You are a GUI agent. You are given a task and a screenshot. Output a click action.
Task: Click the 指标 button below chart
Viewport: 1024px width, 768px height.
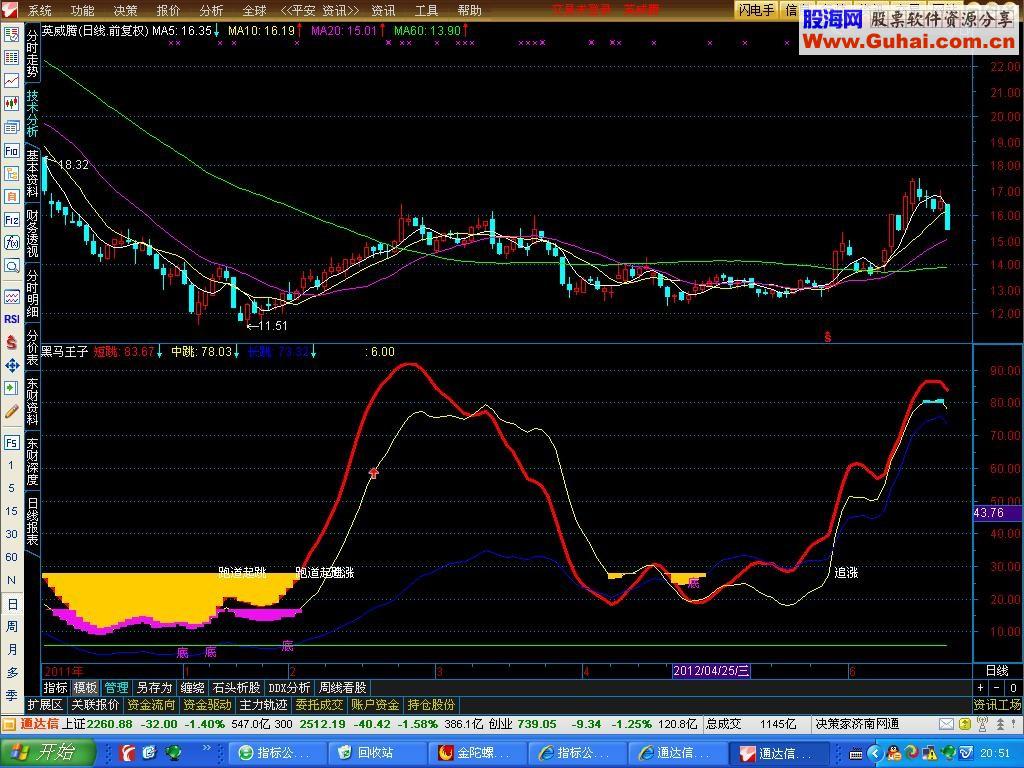[x=56, y=688]
